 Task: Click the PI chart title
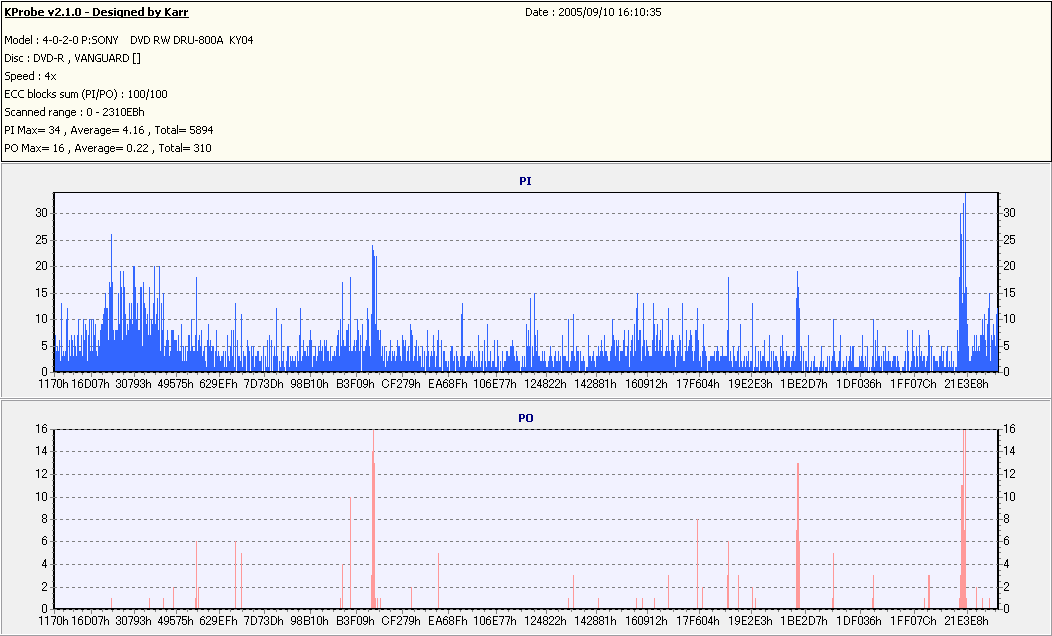(x=525, y=181)
